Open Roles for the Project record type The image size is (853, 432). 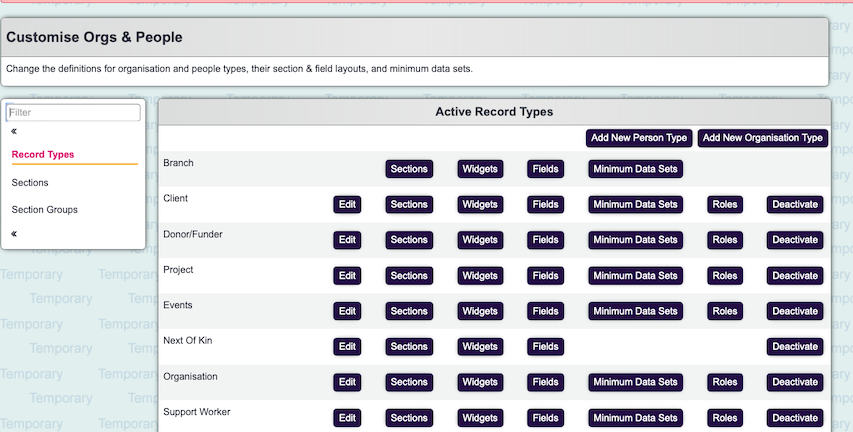pos(724,276)
